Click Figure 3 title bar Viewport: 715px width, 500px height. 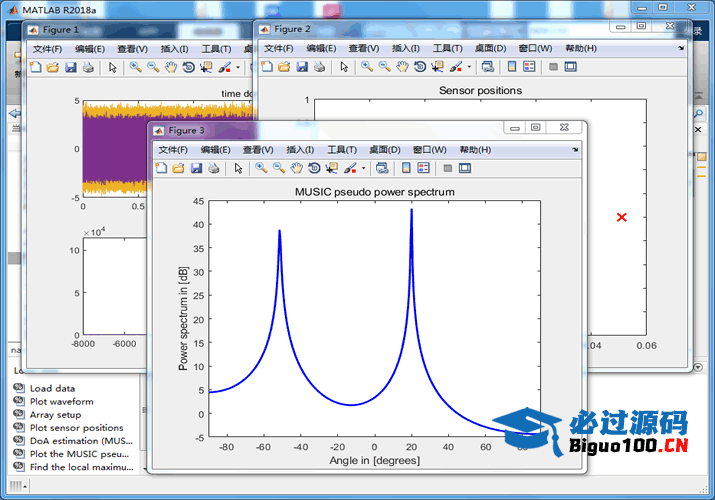(x=368, y=130)
